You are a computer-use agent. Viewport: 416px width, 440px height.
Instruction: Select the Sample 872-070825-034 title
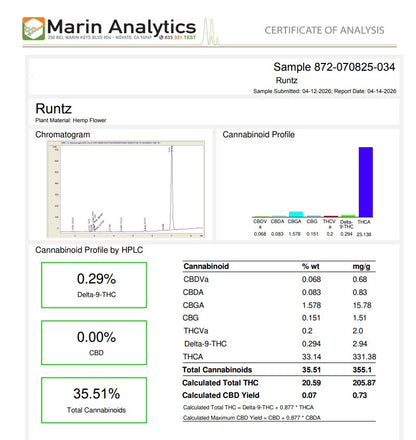[334, 67]
